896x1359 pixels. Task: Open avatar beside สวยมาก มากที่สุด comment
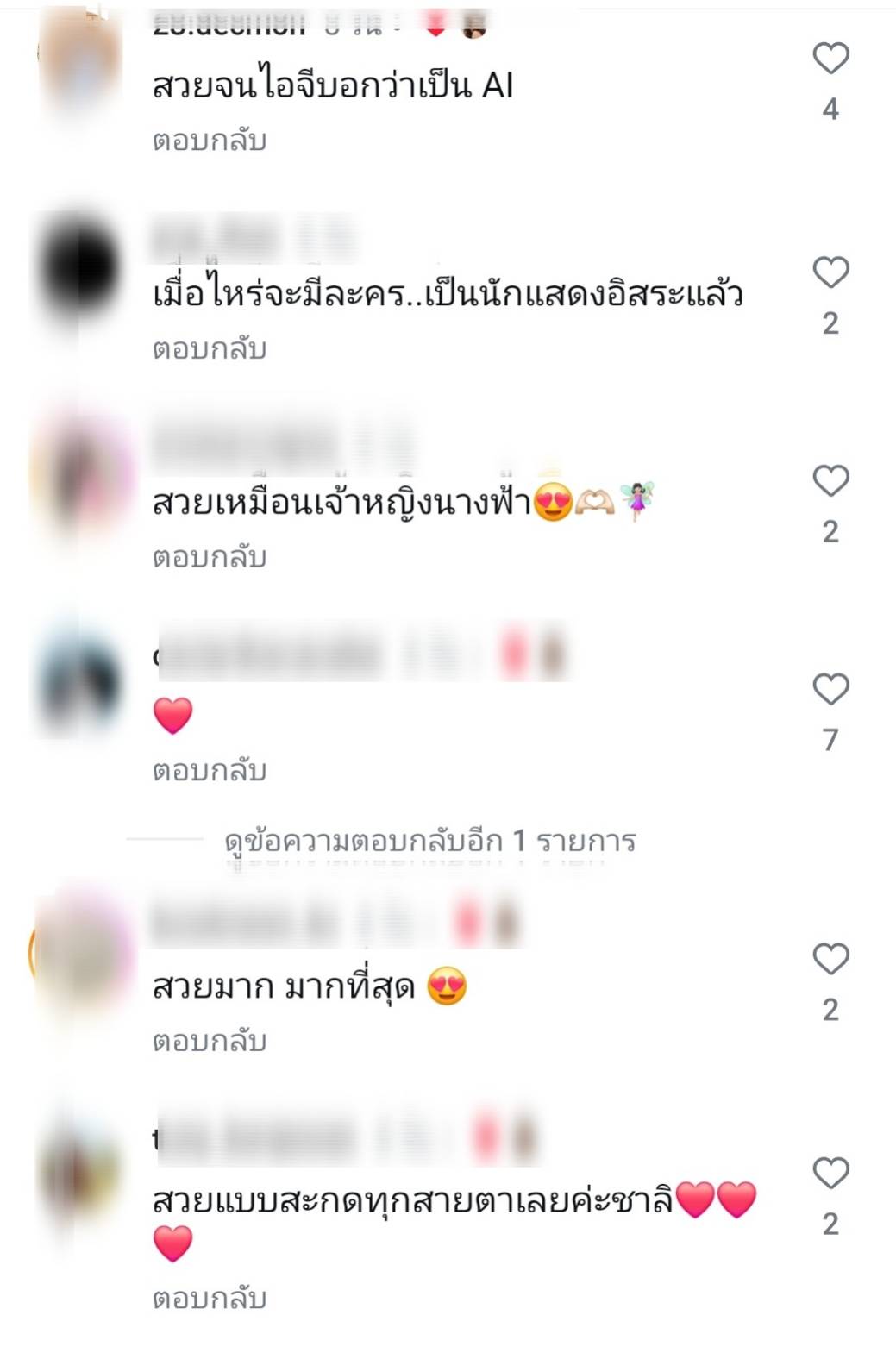[x=80, y=953]
